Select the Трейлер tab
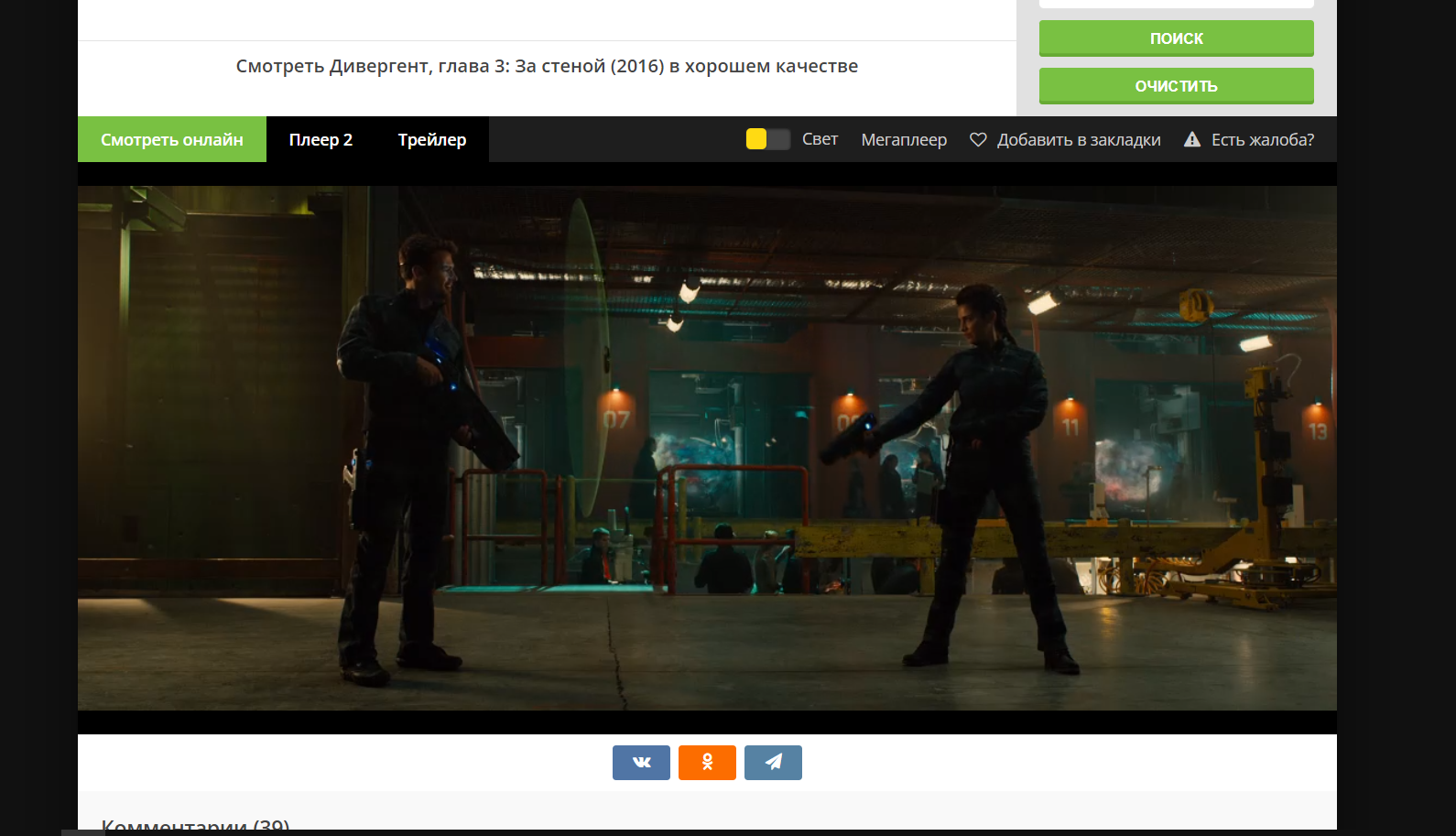This screenshot has height=836, width=1456. coord(432,139)
